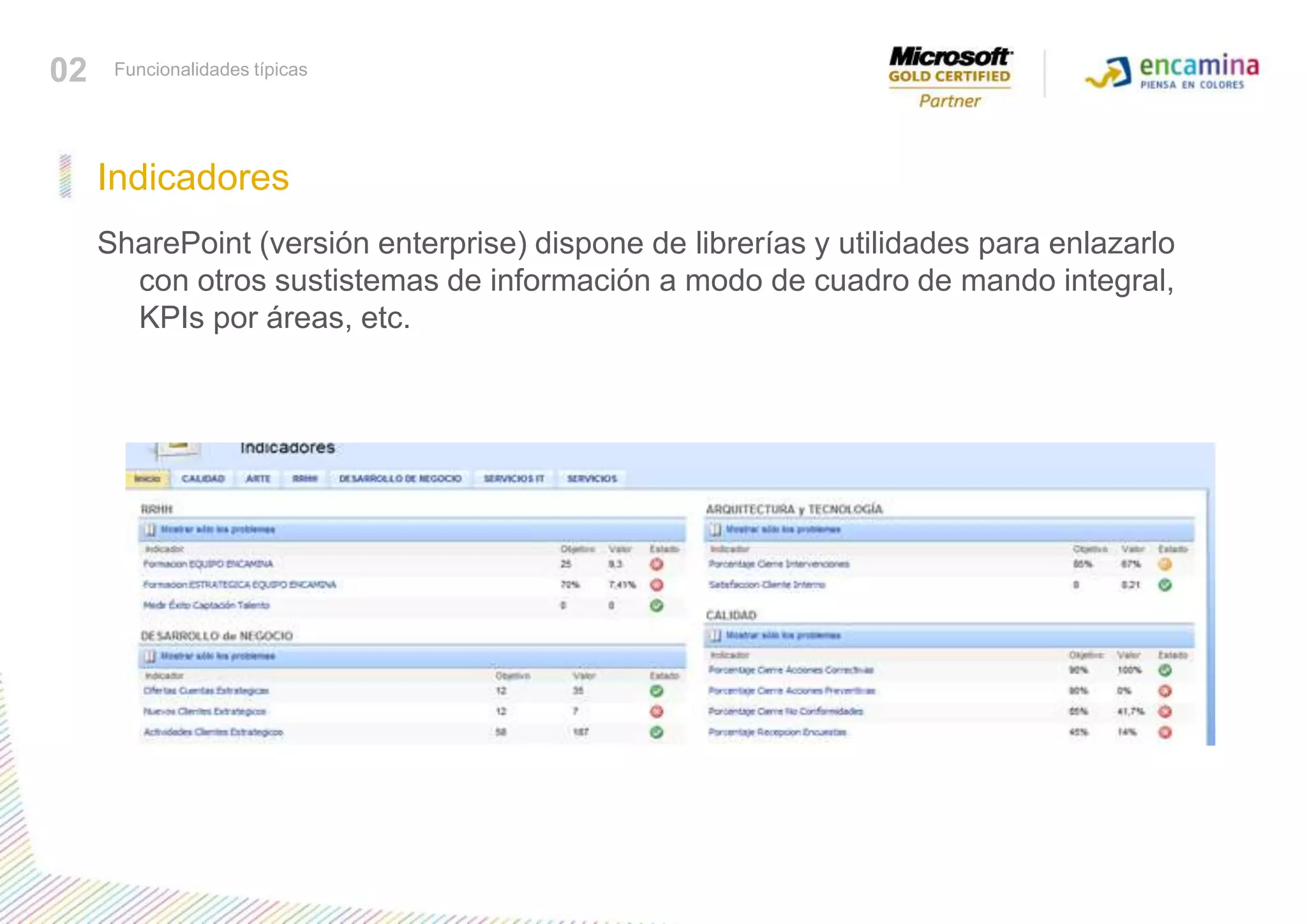
Task: Click the filter icon in the RRHH toolbar
Action: click(150, 530)
